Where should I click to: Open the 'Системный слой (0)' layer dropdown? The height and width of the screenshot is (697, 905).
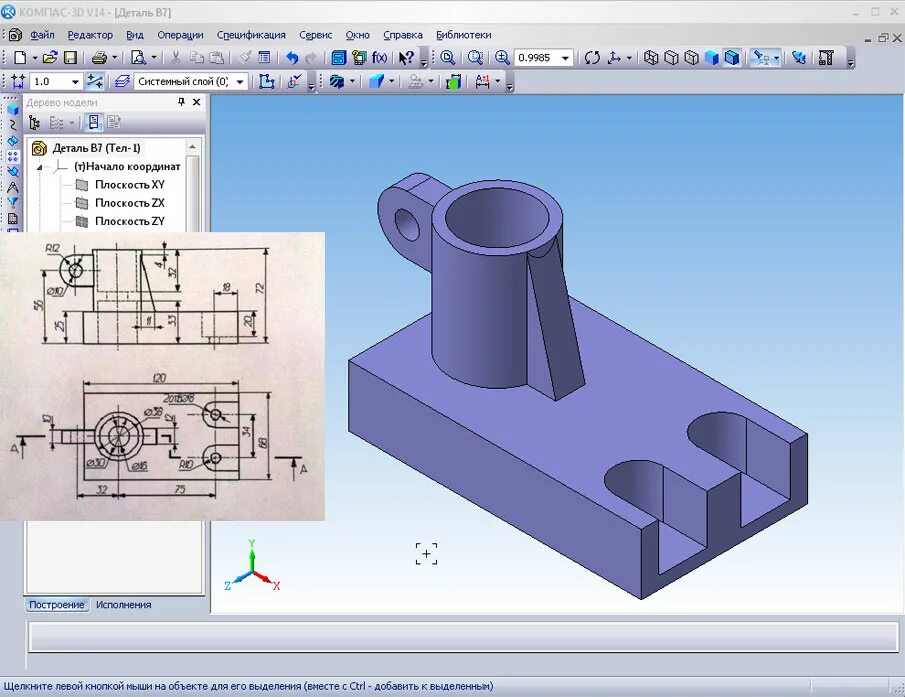point(240,81)
